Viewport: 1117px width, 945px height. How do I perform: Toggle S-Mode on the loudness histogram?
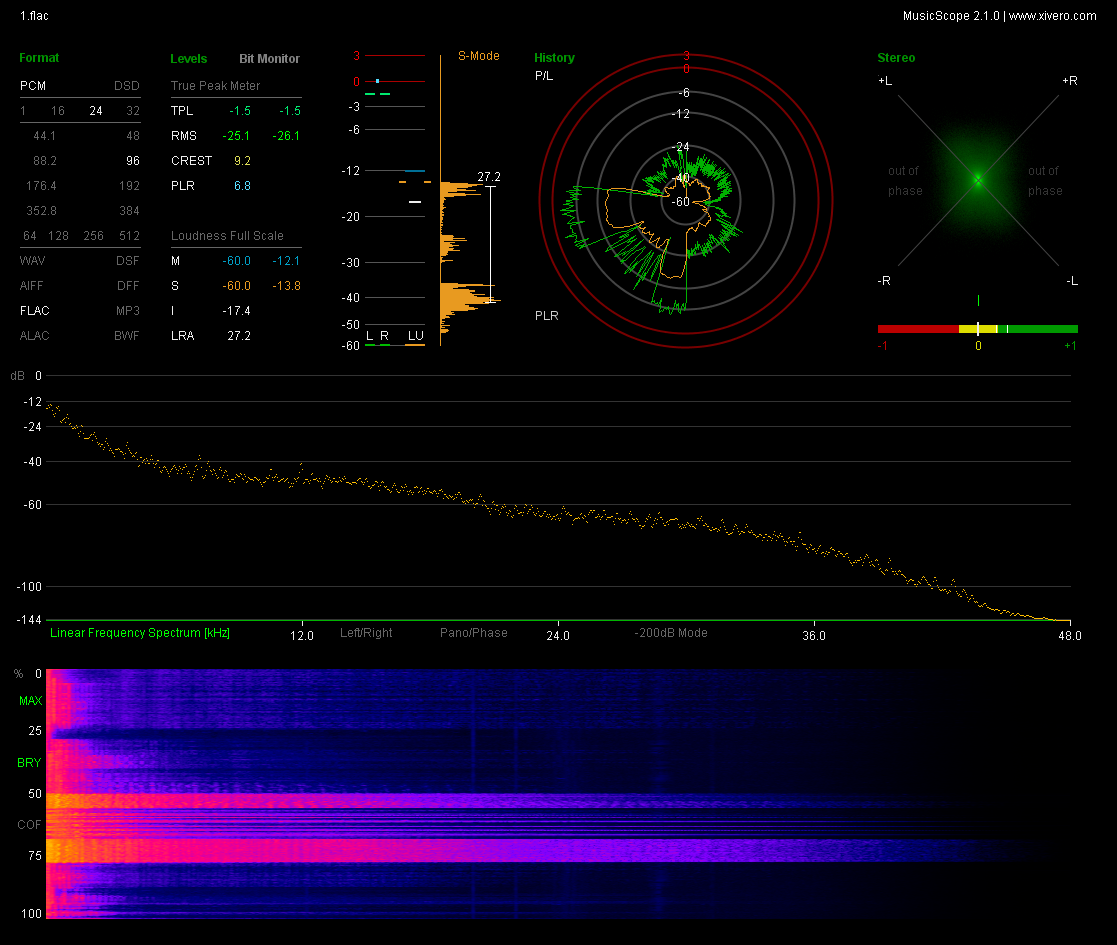pyautogui.click(x=479, y=56)
